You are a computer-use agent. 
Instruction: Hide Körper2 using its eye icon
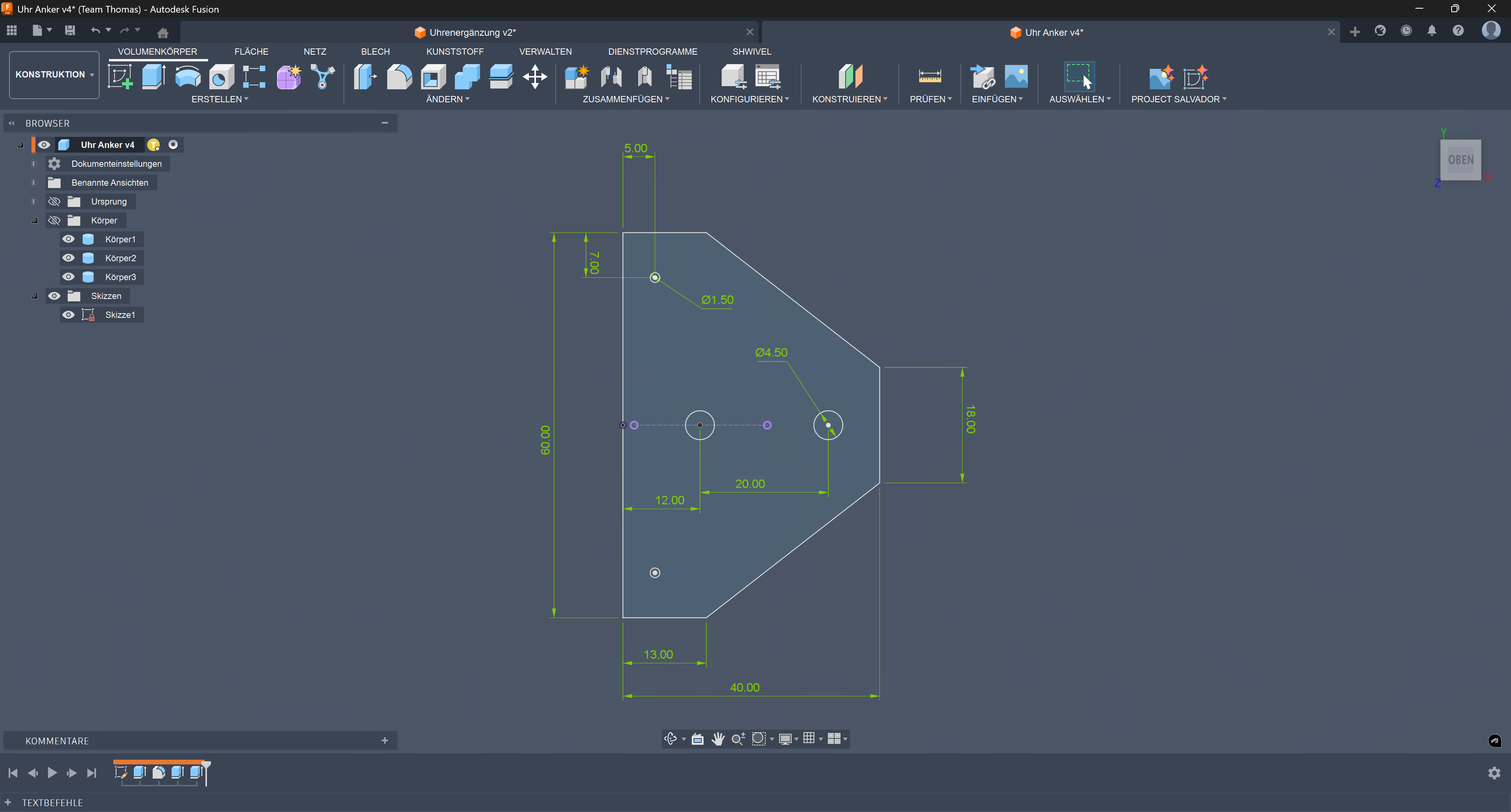(x=68, y=258)
